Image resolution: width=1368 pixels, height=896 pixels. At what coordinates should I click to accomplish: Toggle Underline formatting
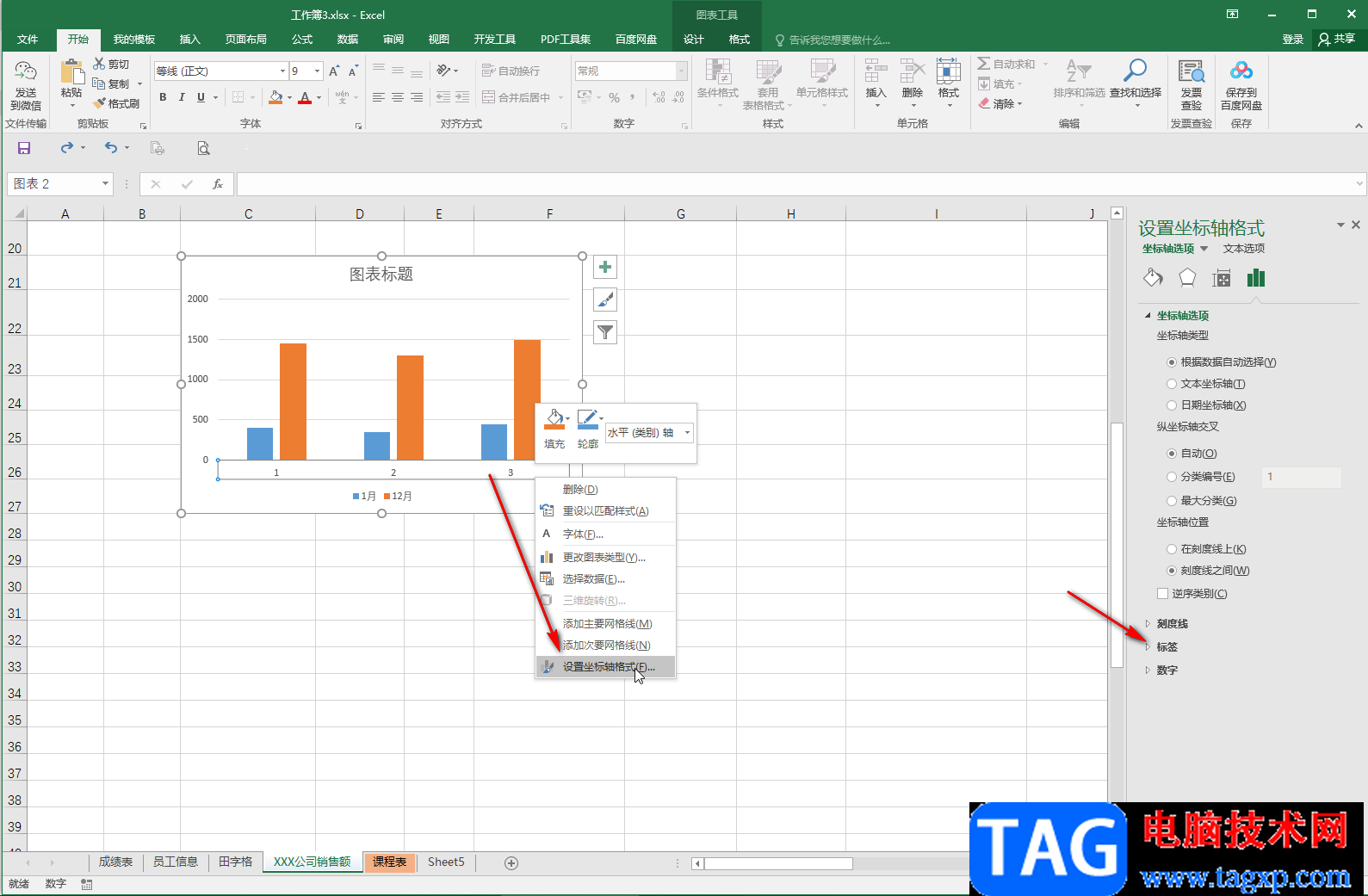201,97
